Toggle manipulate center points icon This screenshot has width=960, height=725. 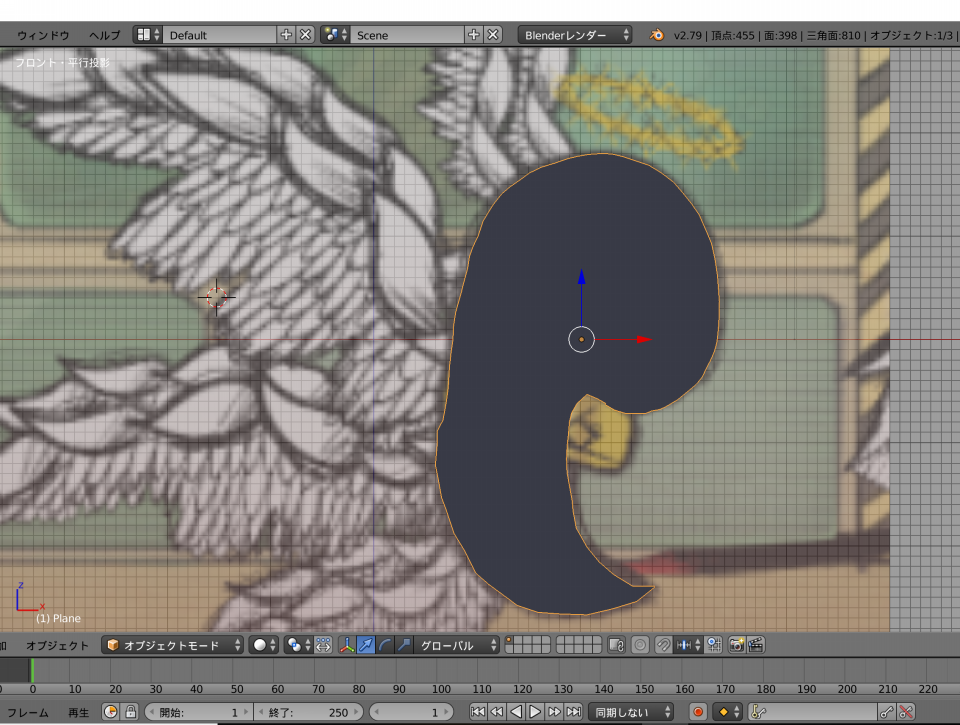coord(323,645)
